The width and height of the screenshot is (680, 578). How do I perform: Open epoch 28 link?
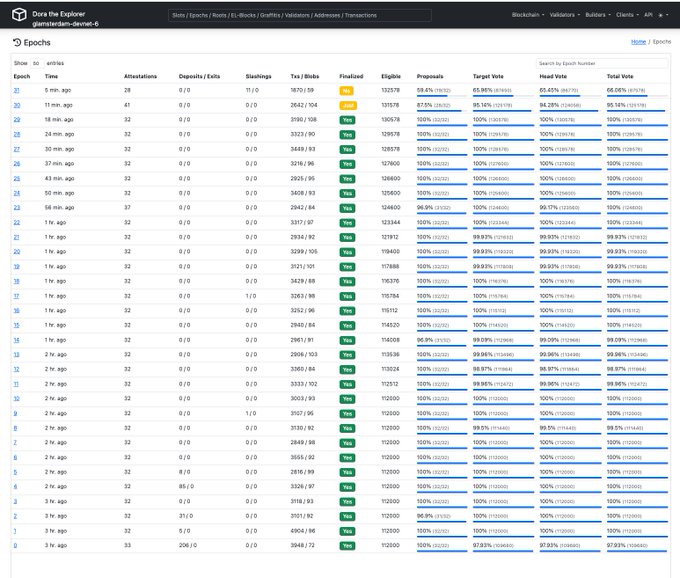(17, 134)
